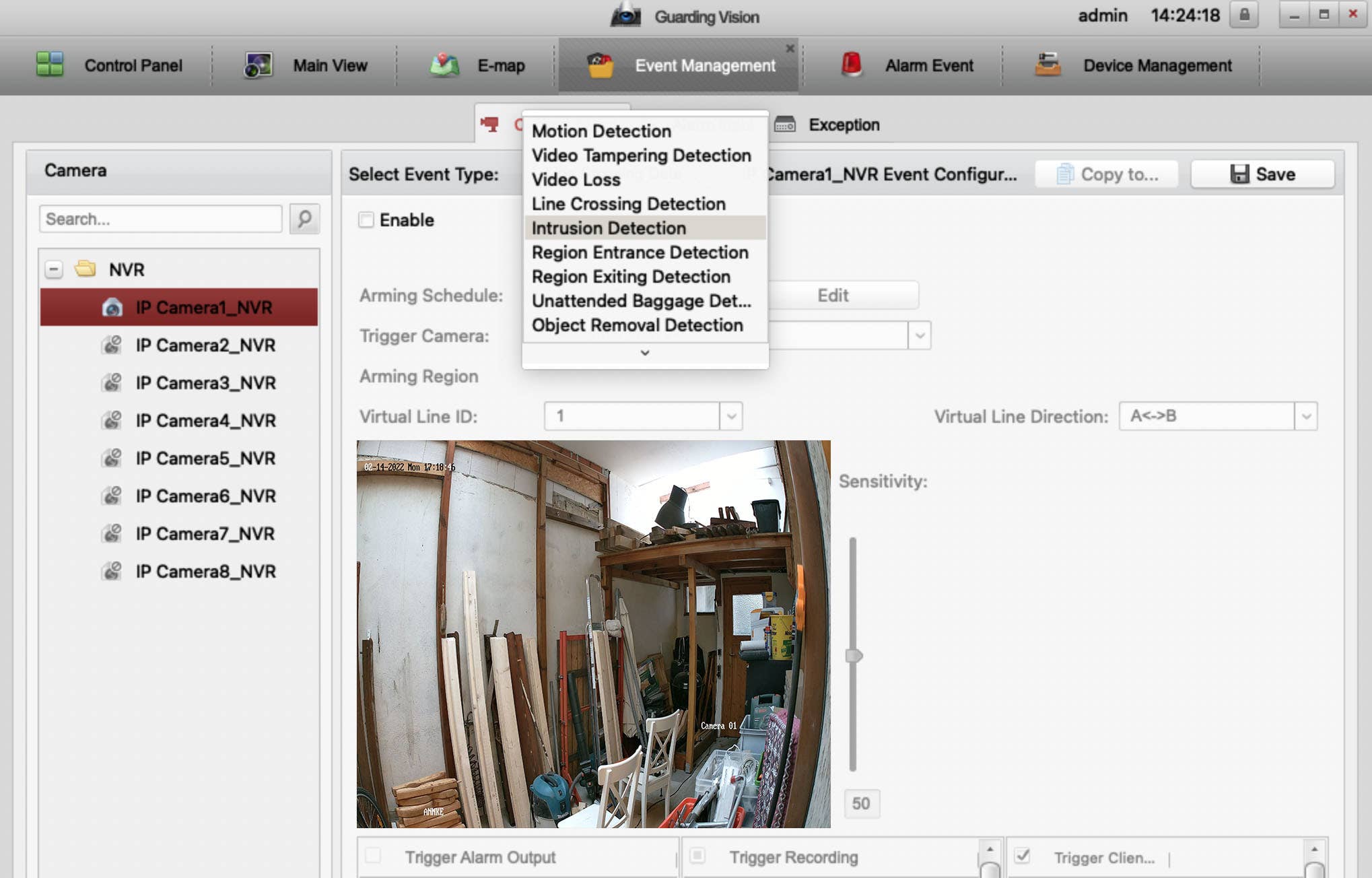Open the Virtual Line ID dropdown
This screenshot has height=878, width=1372.
731,416
